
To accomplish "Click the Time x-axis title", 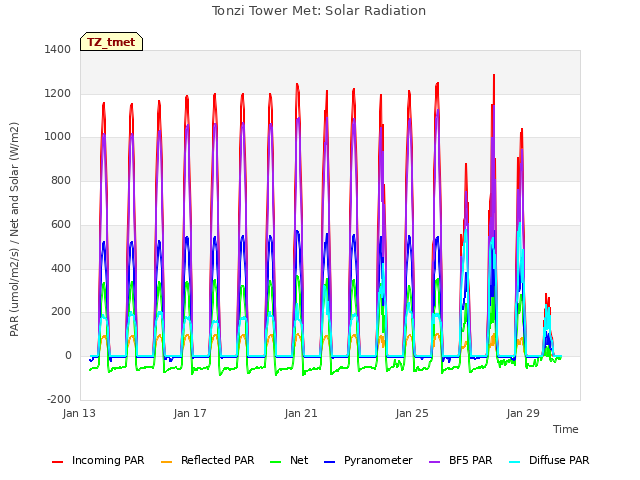I will pos(566,429).
